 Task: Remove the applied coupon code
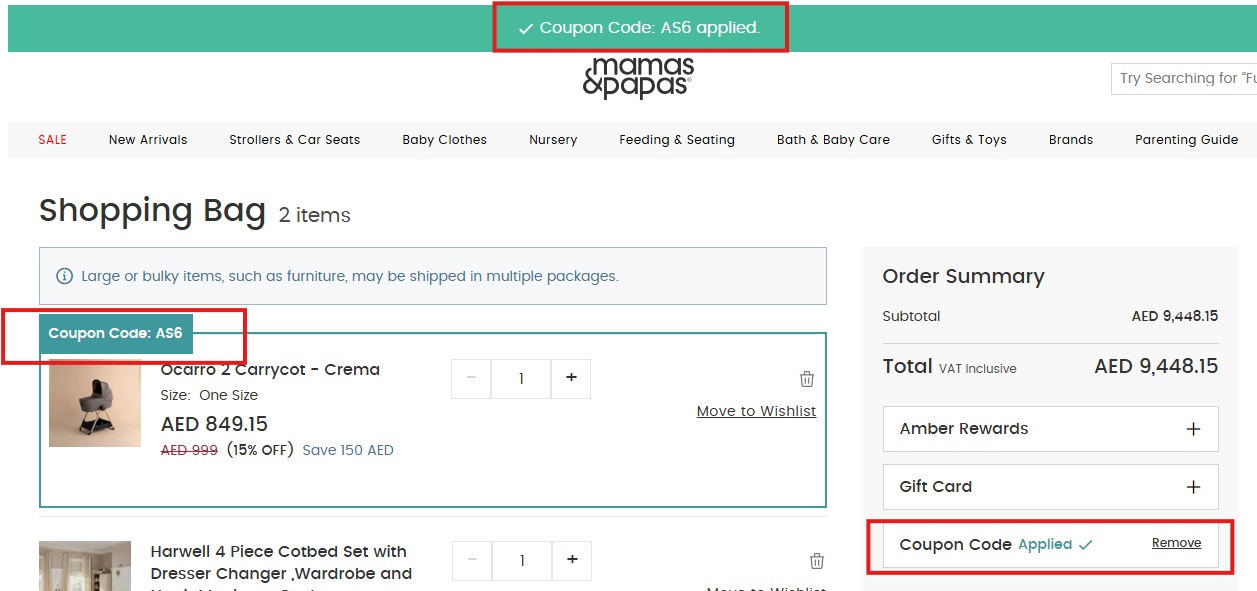coord(1176,543)
